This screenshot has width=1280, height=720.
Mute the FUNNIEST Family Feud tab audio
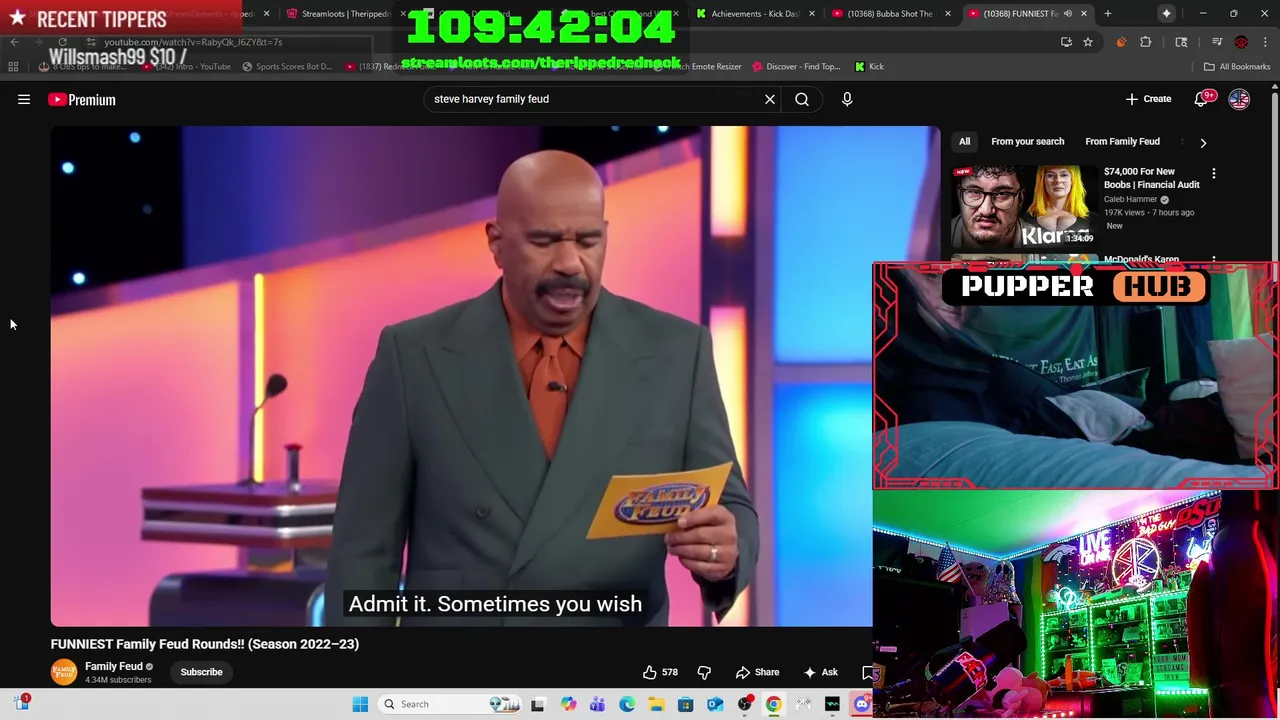tap(1068, 14)
